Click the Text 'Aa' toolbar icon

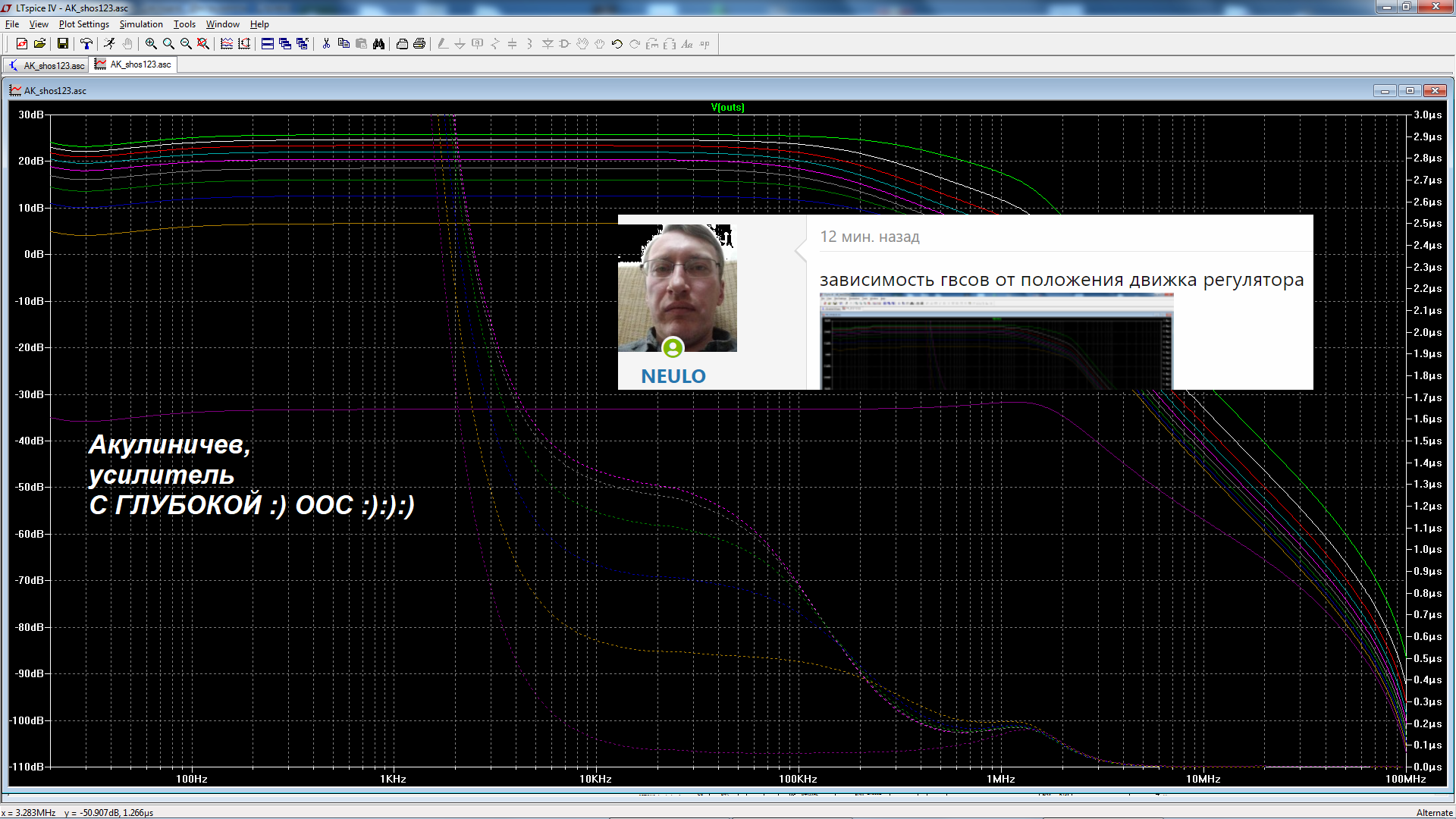click(x=687, y=44)
